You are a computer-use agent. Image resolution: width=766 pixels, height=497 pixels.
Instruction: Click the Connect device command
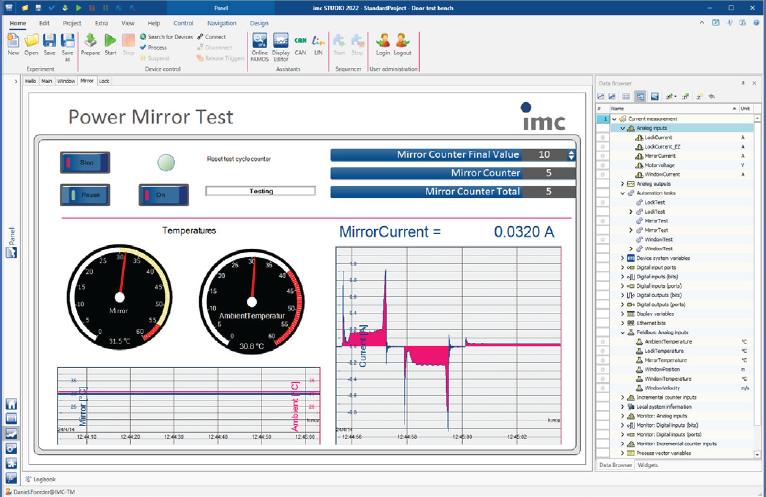212,37
